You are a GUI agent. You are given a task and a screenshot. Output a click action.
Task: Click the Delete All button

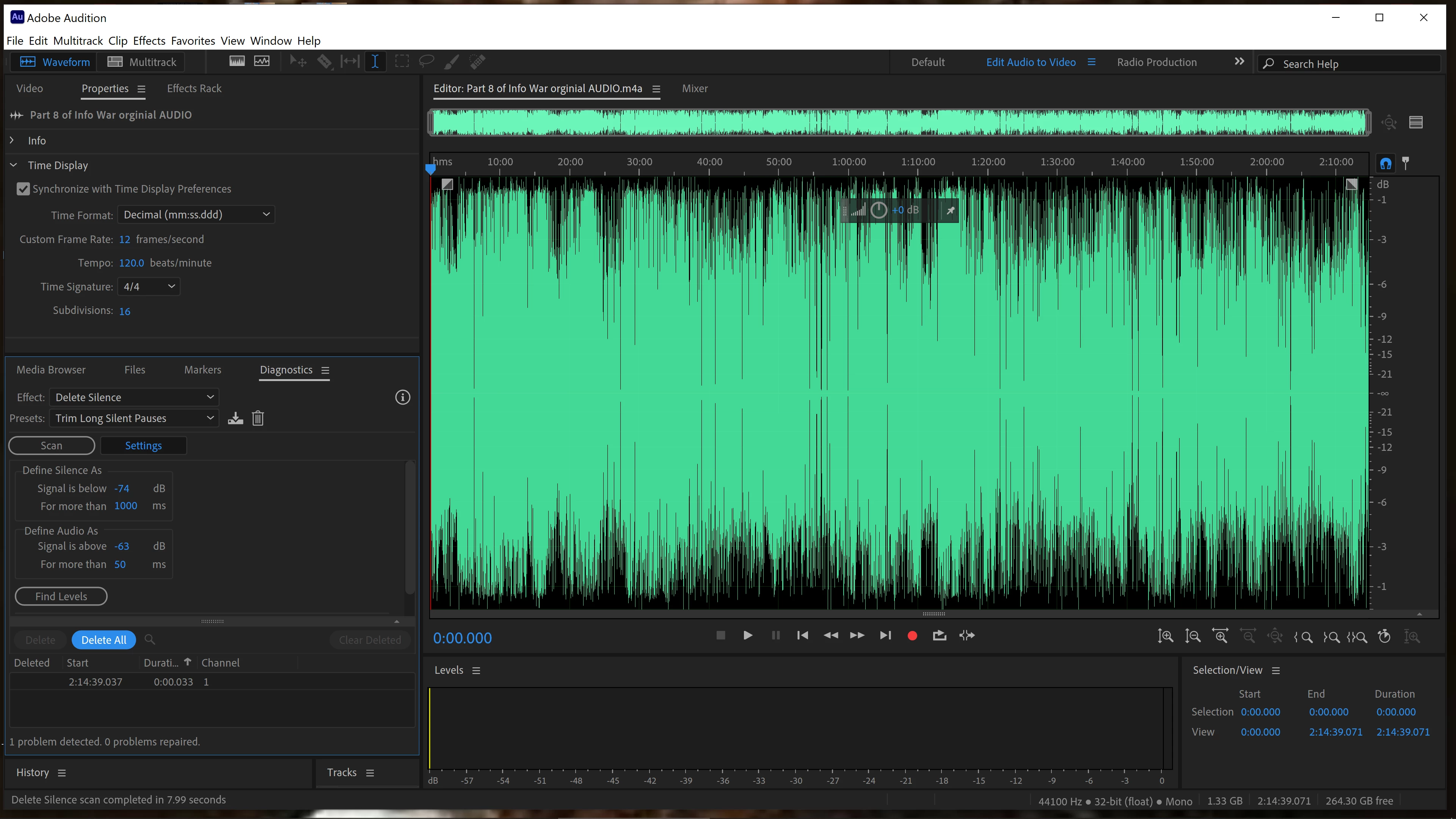104,640
